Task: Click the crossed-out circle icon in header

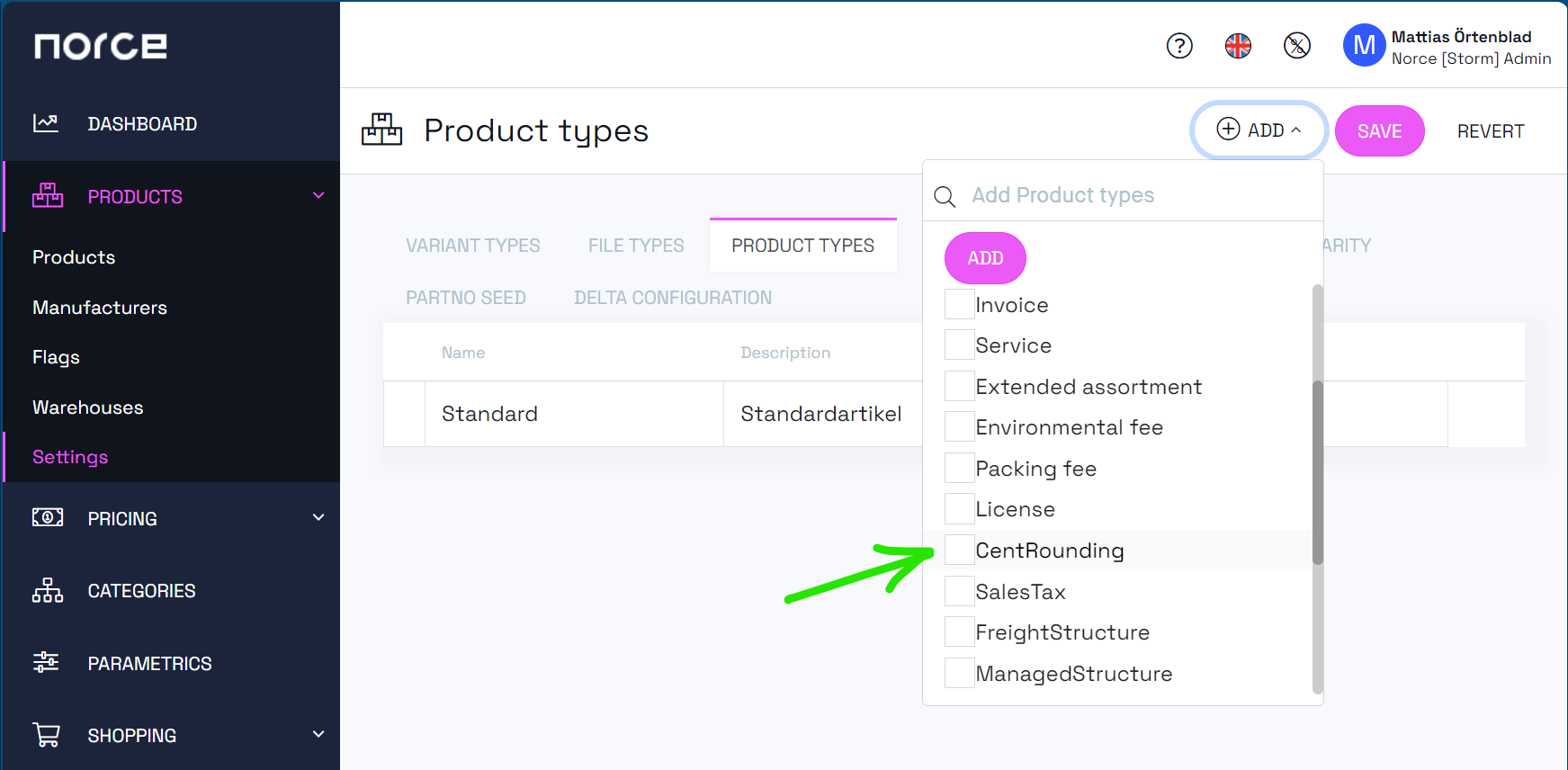Action: (1296, 45)
